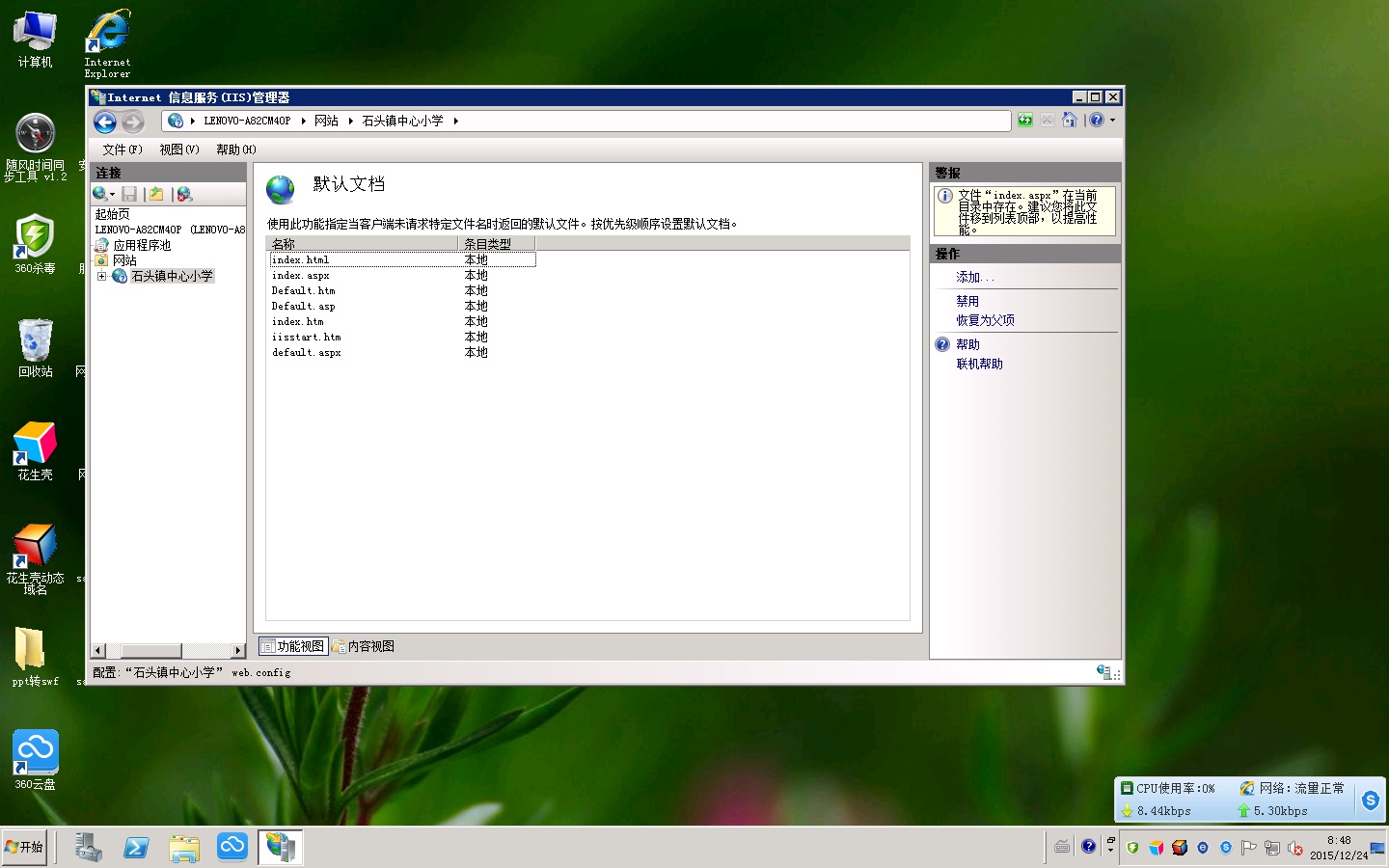The height and width of the screenshot is (868, 1389).
Task: Click the Delete connection icon in Connections toolbar
Action: [x=184, y=194]
